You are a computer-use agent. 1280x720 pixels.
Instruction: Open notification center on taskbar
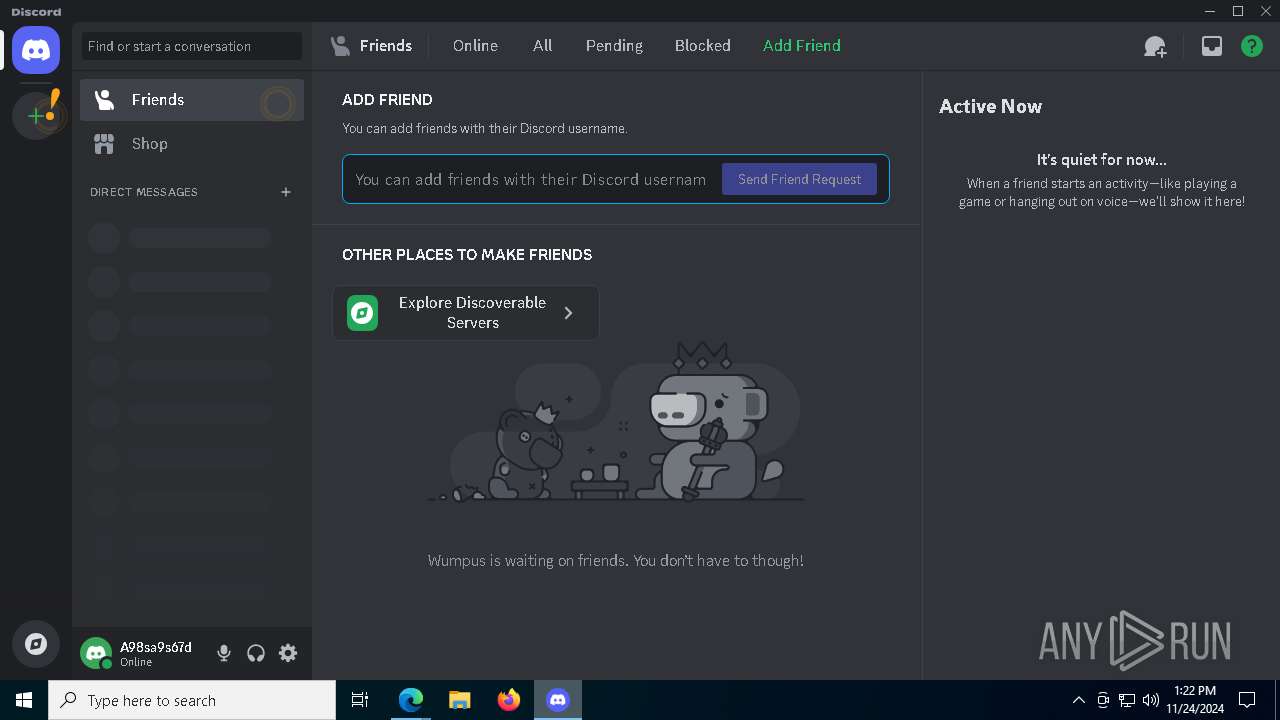(1247, 700)
